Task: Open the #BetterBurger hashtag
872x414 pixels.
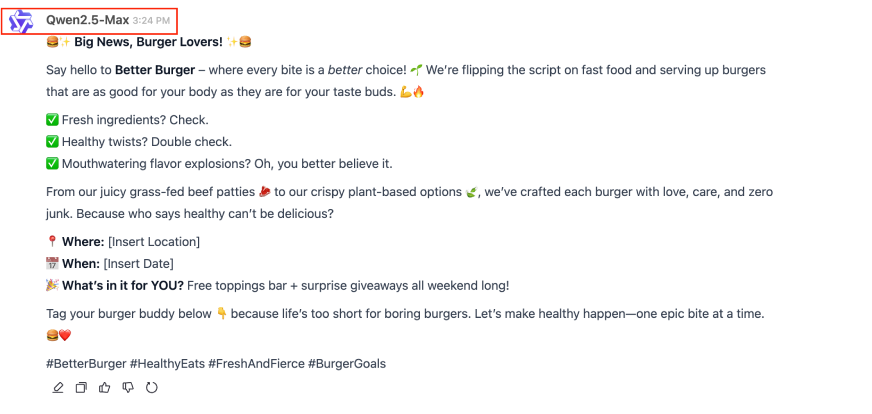Action: click(85, 363)
